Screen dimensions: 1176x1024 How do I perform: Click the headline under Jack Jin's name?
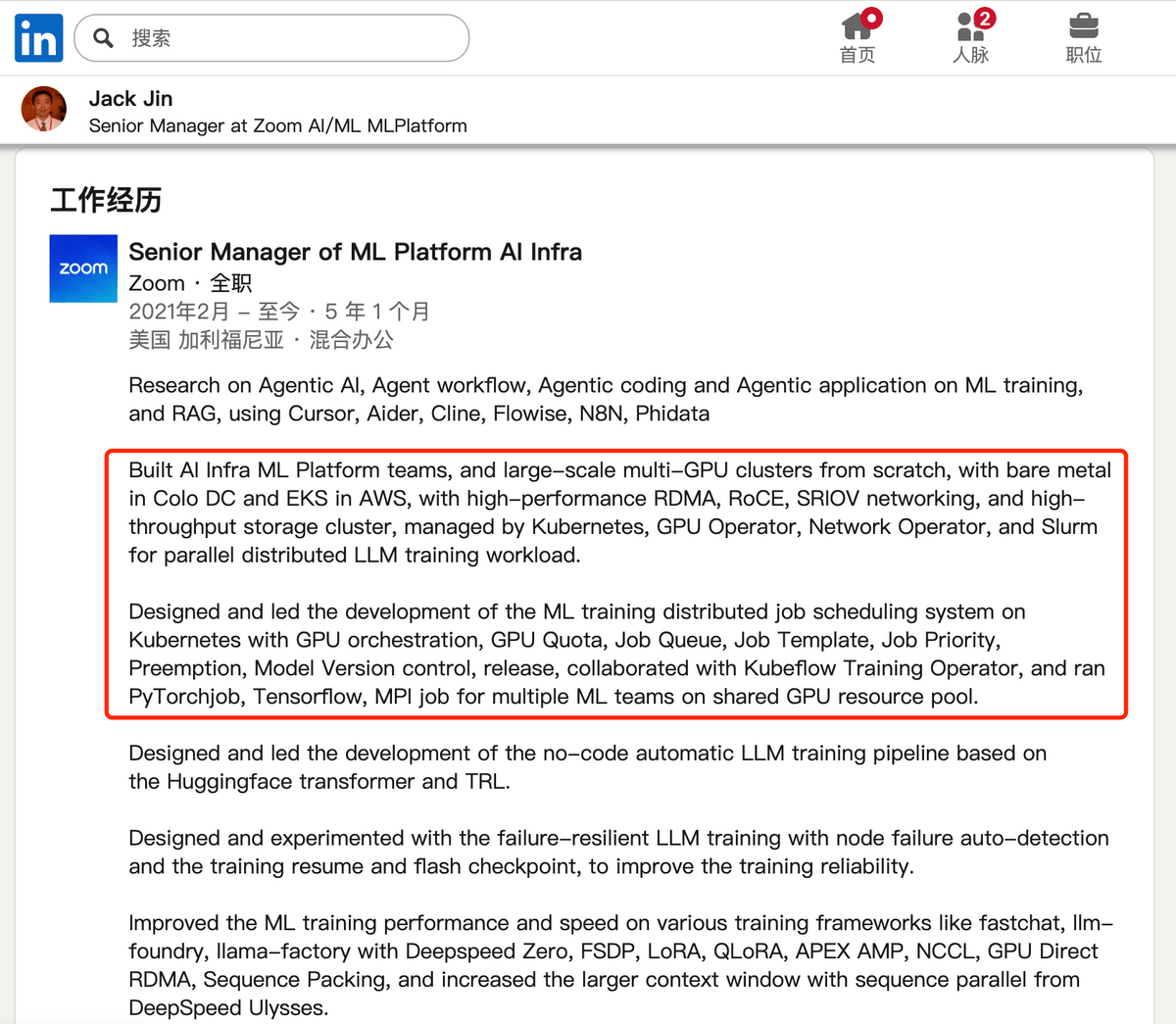pyautogui.click(x=277, y=125)
